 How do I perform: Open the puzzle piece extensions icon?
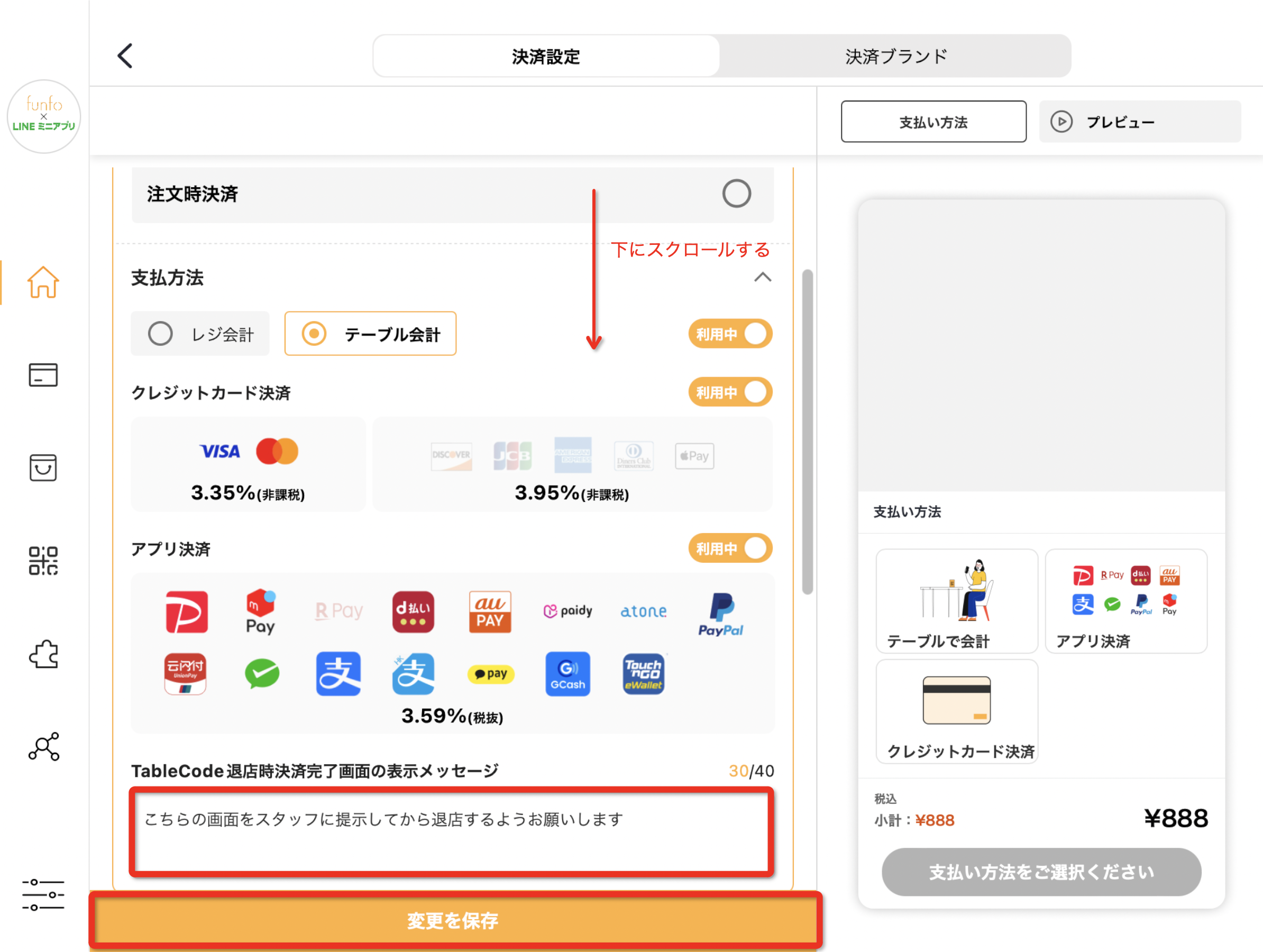[43, 654]
